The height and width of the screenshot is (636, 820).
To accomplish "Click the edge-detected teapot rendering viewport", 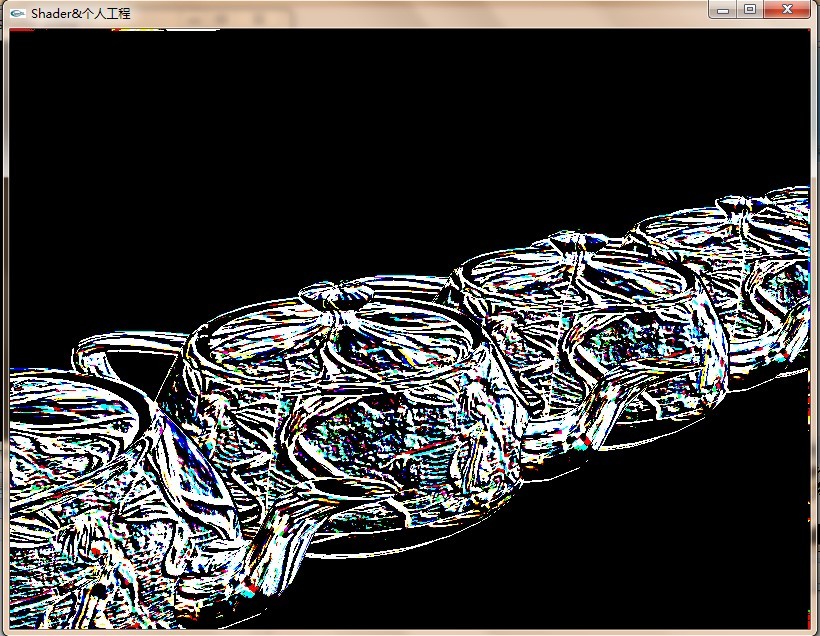I will [409, 329].
